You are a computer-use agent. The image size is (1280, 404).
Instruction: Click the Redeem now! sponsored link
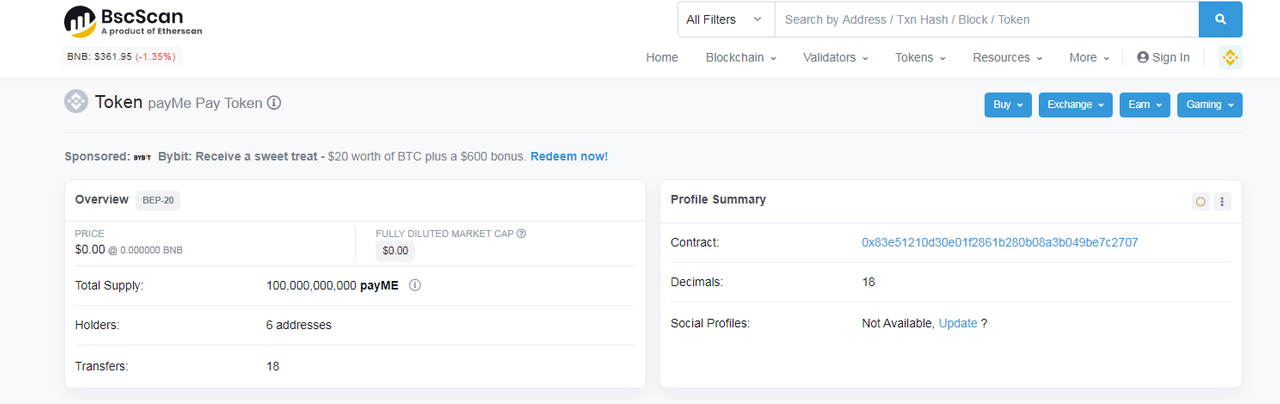(569, 157)
